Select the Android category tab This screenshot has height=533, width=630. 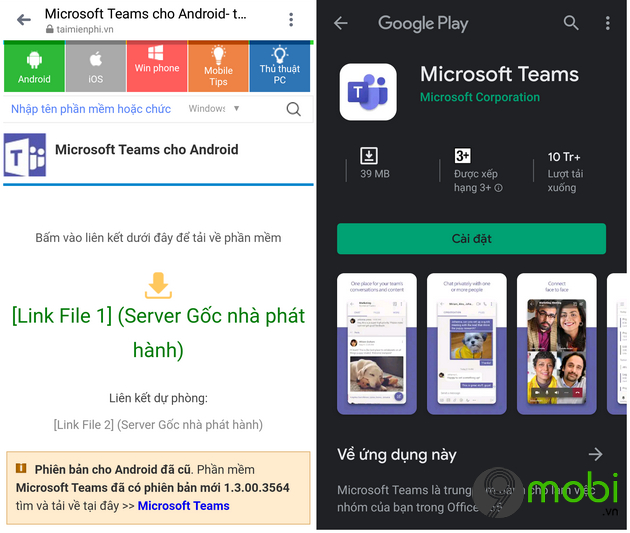34,67
